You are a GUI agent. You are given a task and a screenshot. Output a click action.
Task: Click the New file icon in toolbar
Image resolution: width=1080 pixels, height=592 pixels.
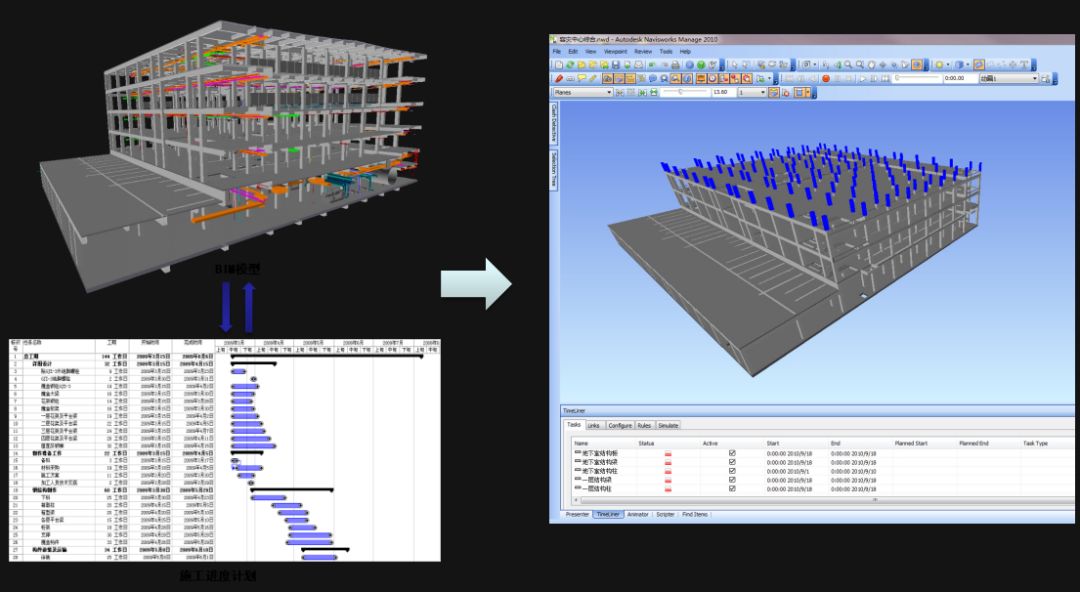pos(557,64)
